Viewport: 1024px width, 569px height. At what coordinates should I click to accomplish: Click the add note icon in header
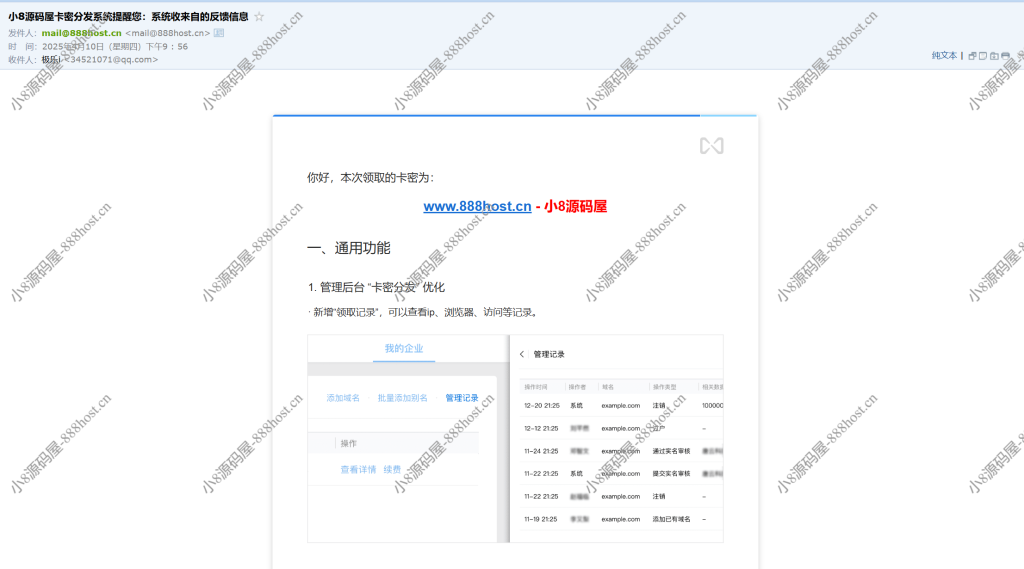coord(983,56)
